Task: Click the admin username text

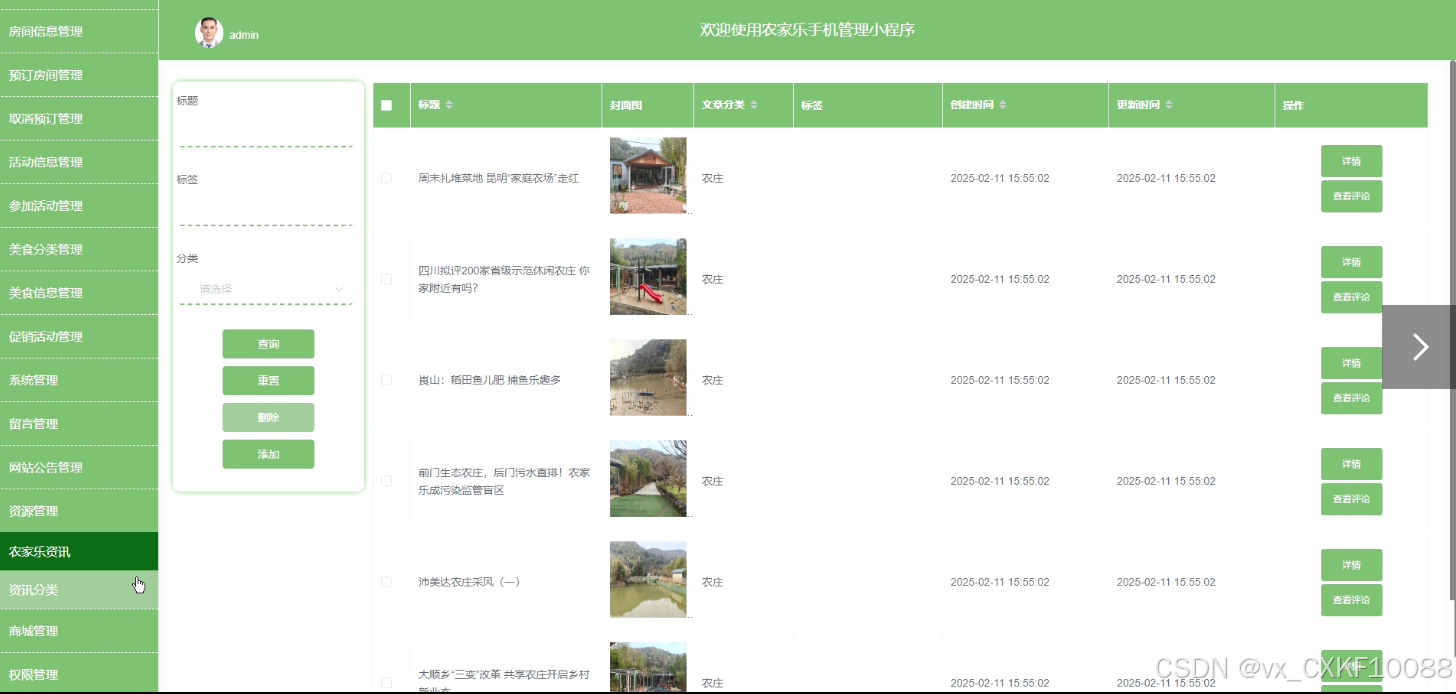Action: click(x=244, y=35)
